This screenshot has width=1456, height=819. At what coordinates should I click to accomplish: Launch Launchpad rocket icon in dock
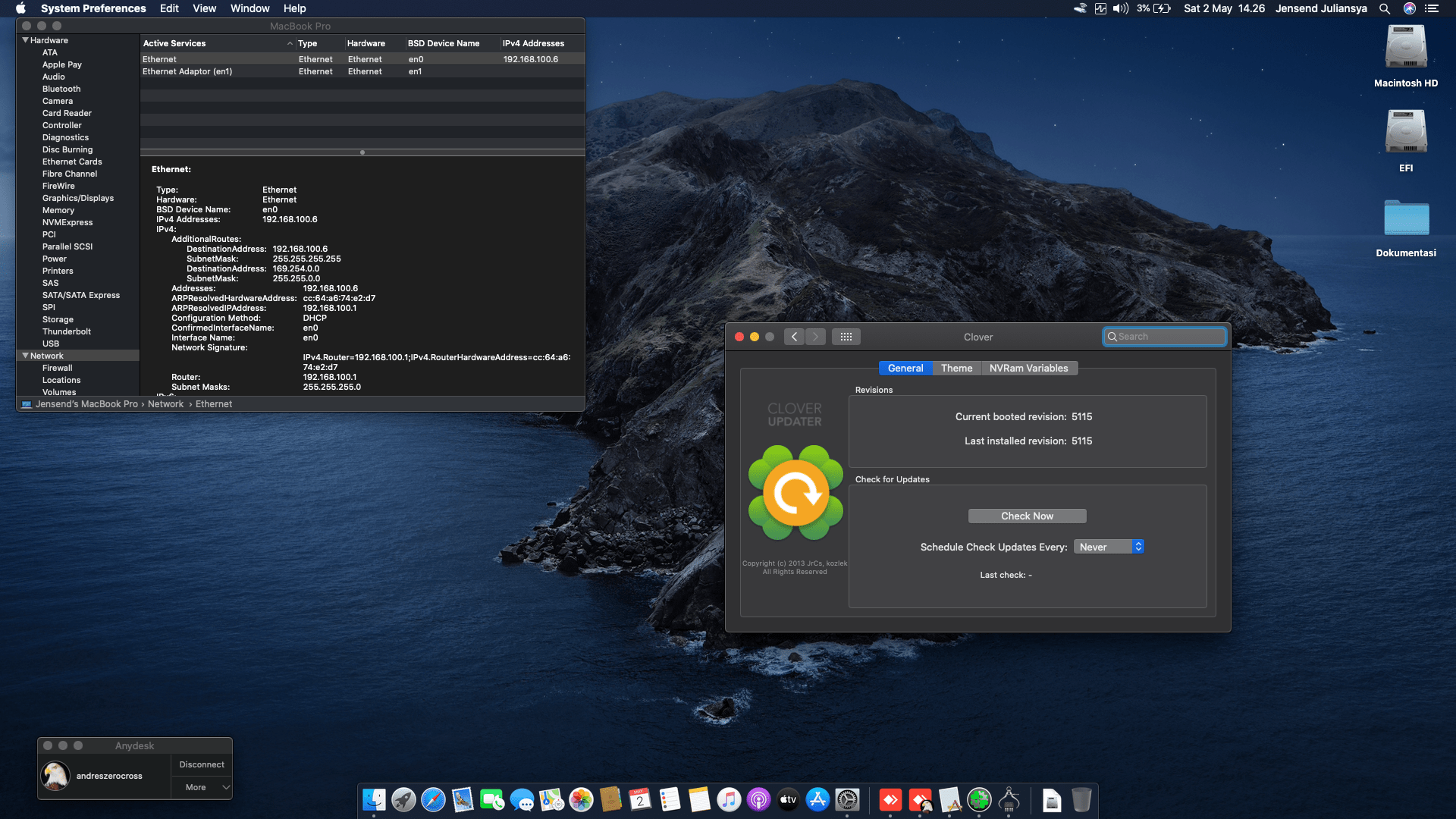pyautogui.click(x=403, y=799)
